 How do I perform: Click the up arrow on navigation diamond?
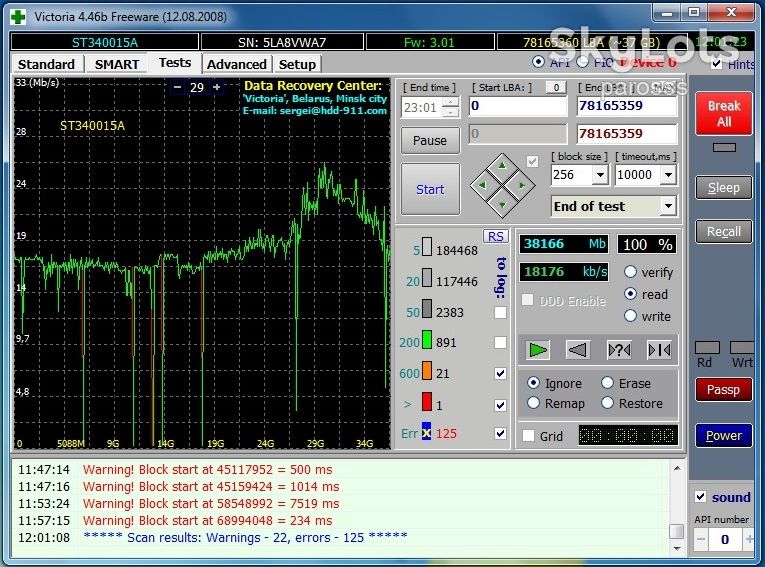click(502, 166)
